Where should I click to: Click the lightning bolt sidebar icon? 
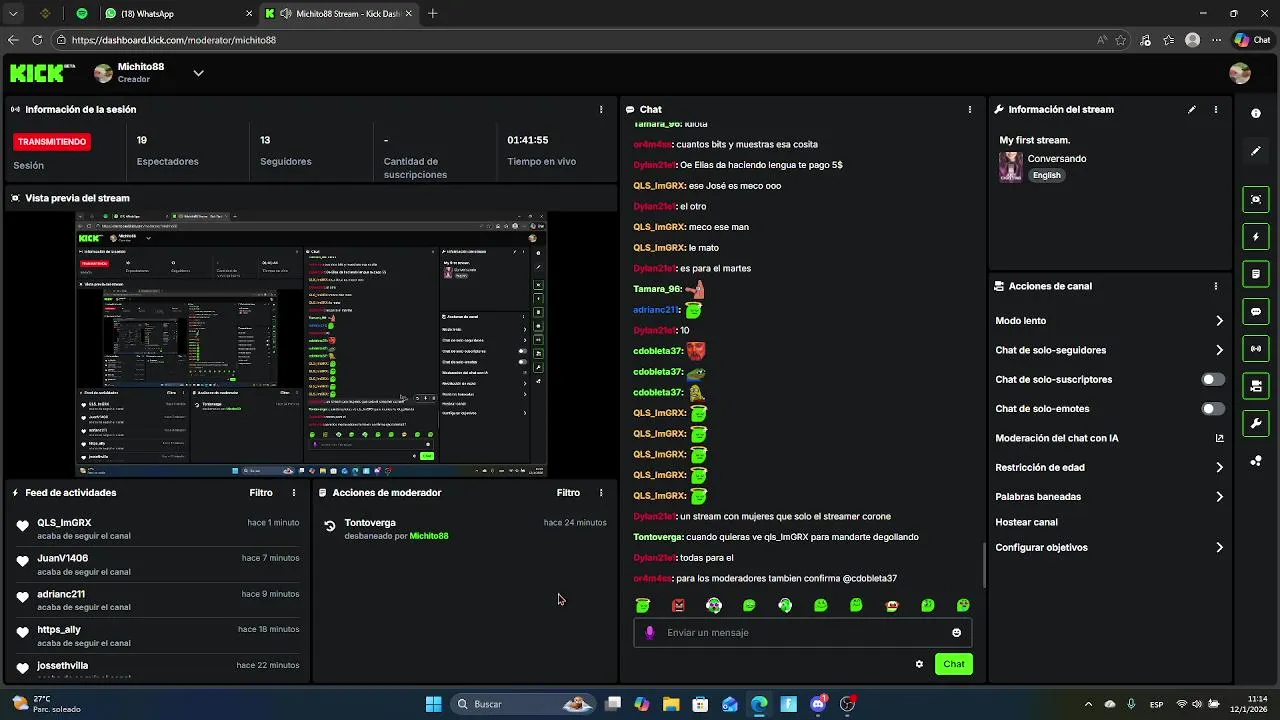[1256, 237]
